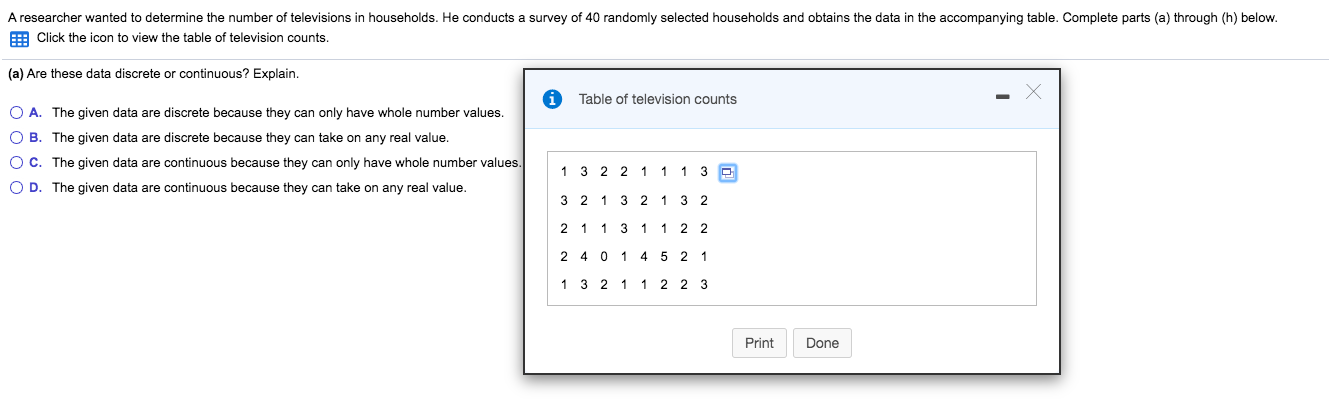The width and height of the screenshot is (1329, 413).
Task: Minimize the Table of television counts dialog
Action: point(1002,99)
